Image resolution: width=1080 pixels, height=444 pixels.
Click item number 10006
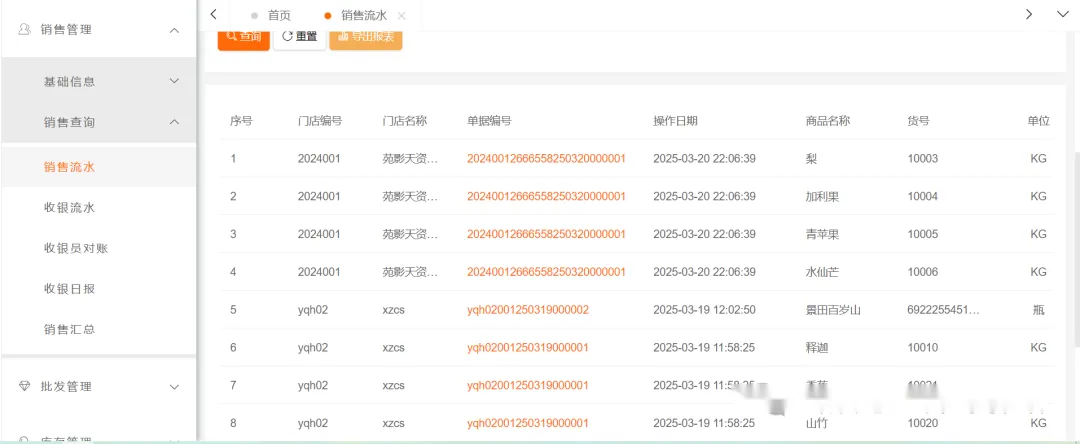pos(923,272)
